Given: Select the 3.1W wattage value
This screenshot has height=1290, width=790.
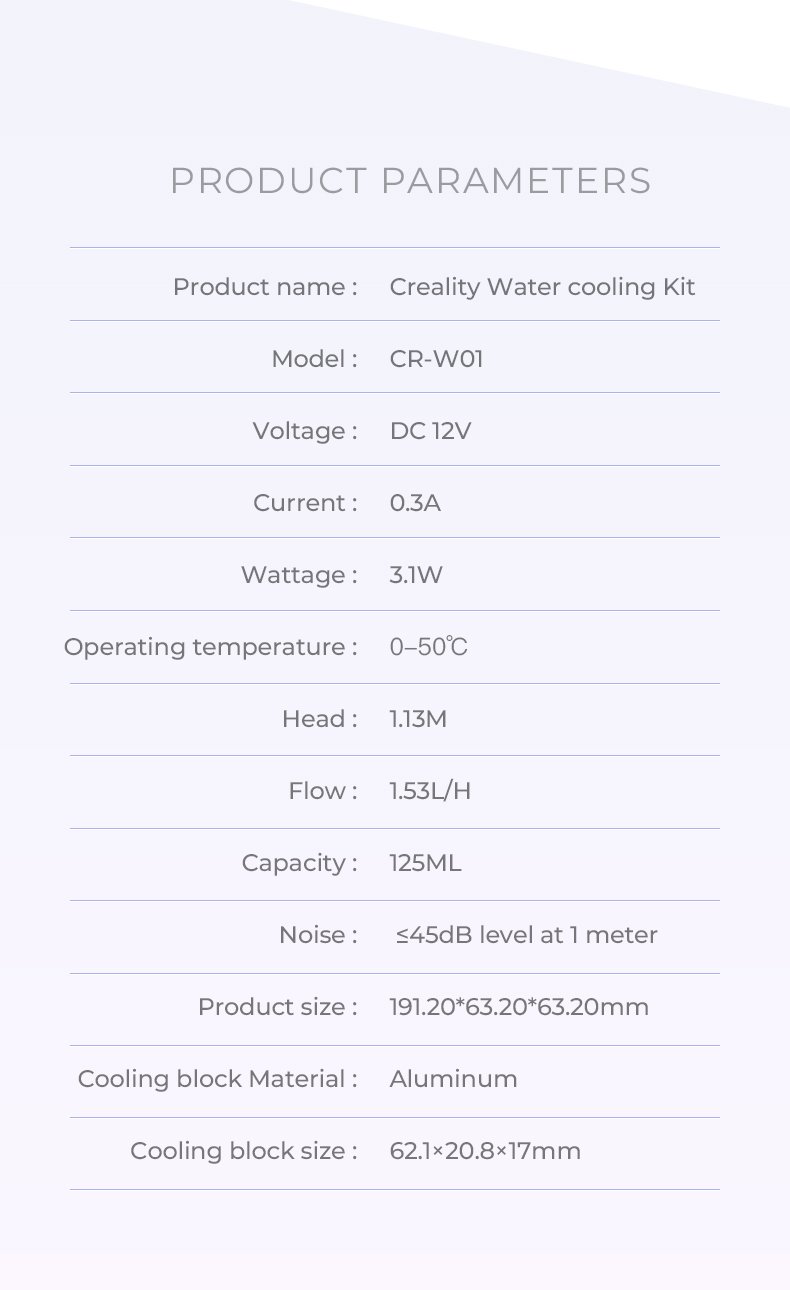Looking at the screenshot, I should (416, 575).
